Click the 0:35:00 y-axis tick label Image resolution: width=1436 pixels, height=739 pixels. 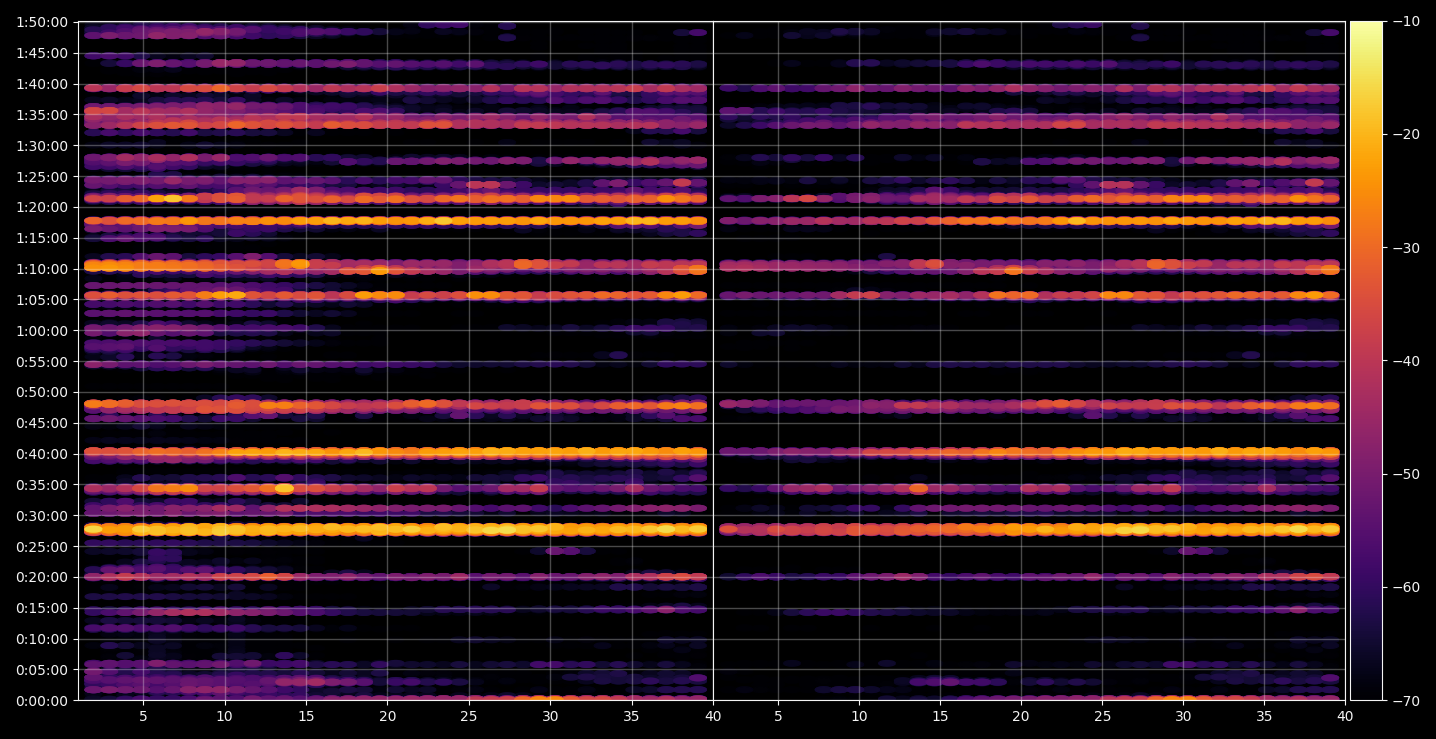[42, 485]
